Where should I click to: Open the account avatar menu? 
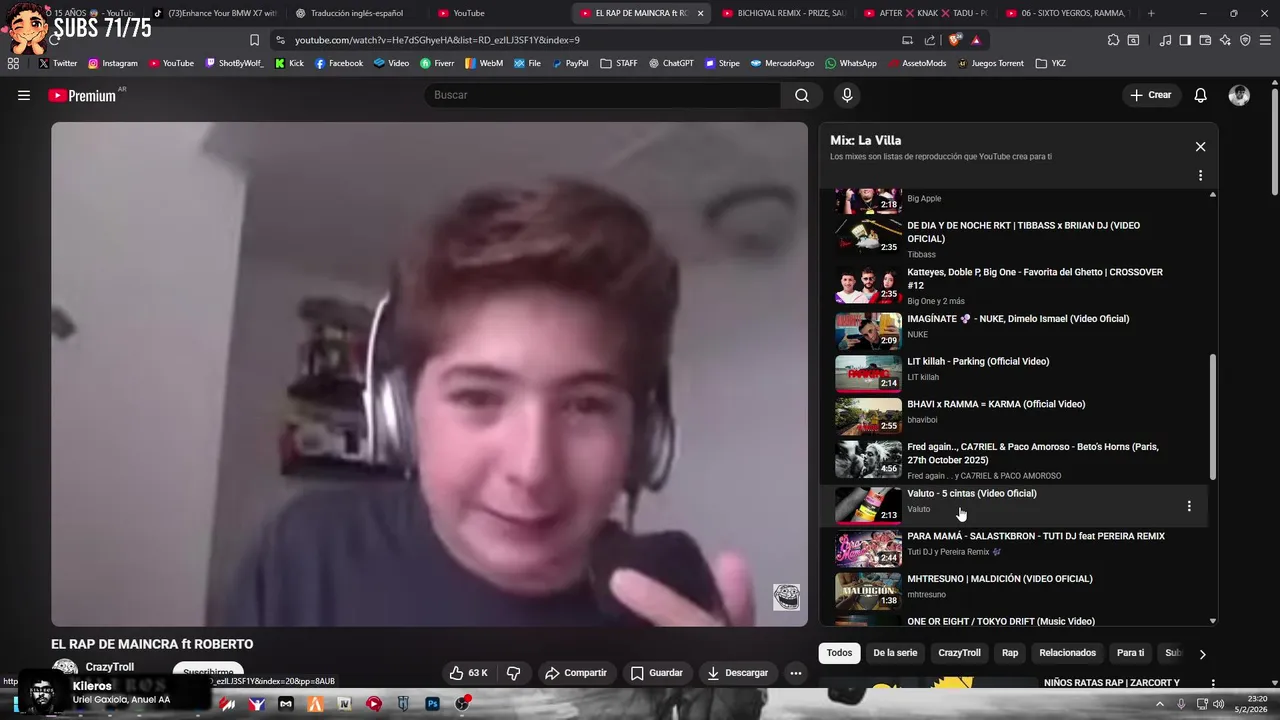[1239, 95]
